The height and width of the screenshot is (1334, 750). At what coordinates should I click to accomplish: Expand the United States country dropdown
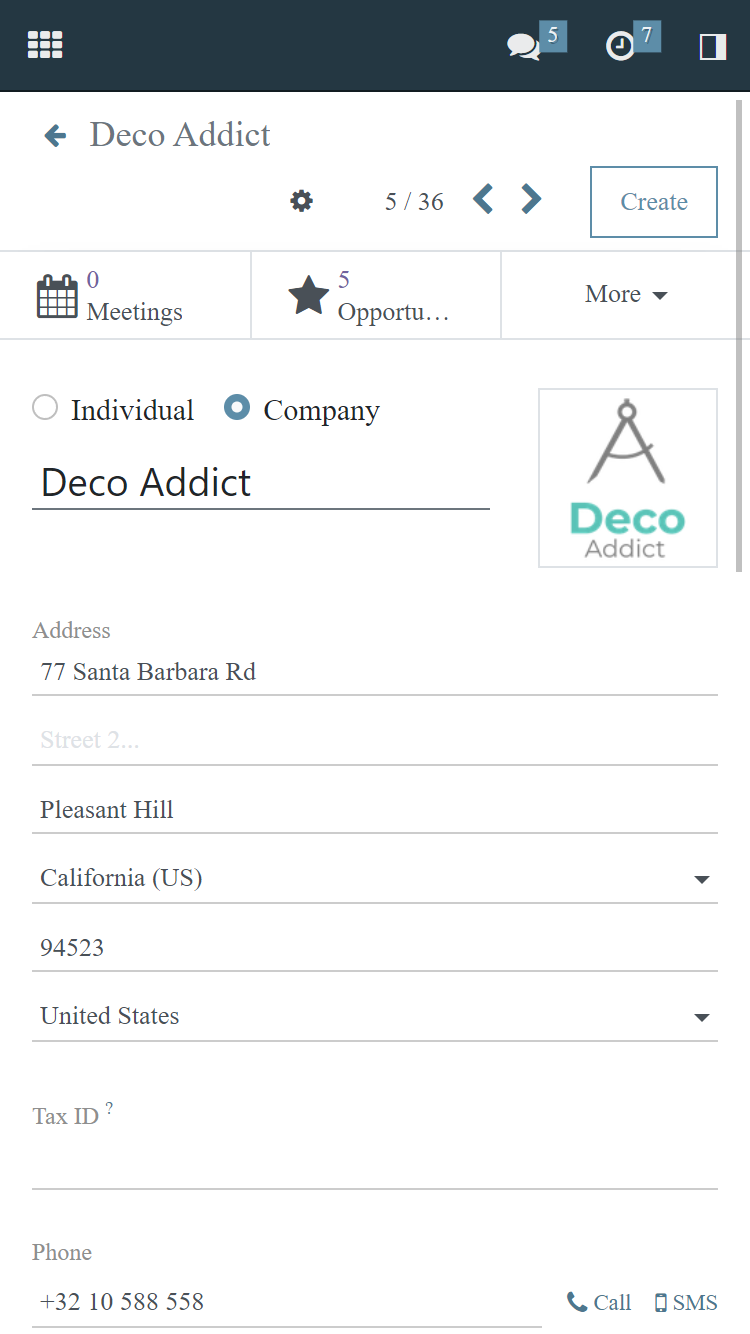[x=701, y=1017]
